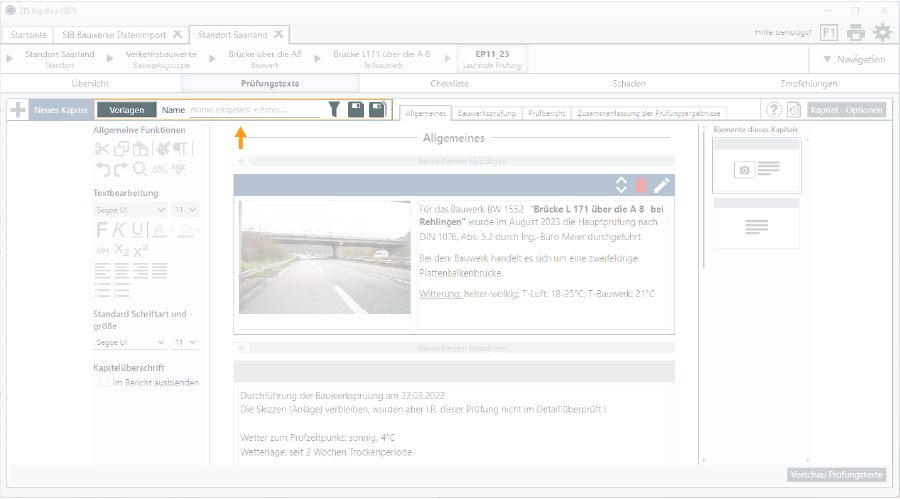
Task: Click the Vorlagen button
Action: [x=127, y=110]
